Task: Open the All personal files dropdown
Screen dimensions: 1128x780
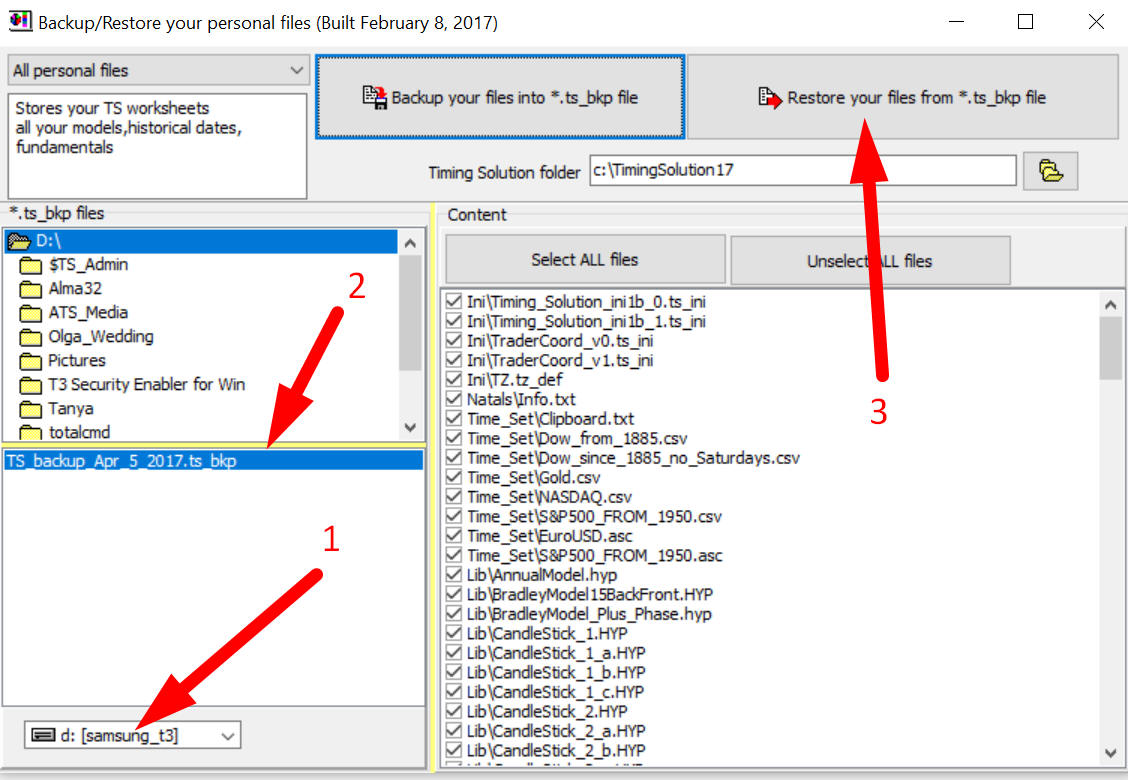Action: pyautogui.click(x=158, y=71)
